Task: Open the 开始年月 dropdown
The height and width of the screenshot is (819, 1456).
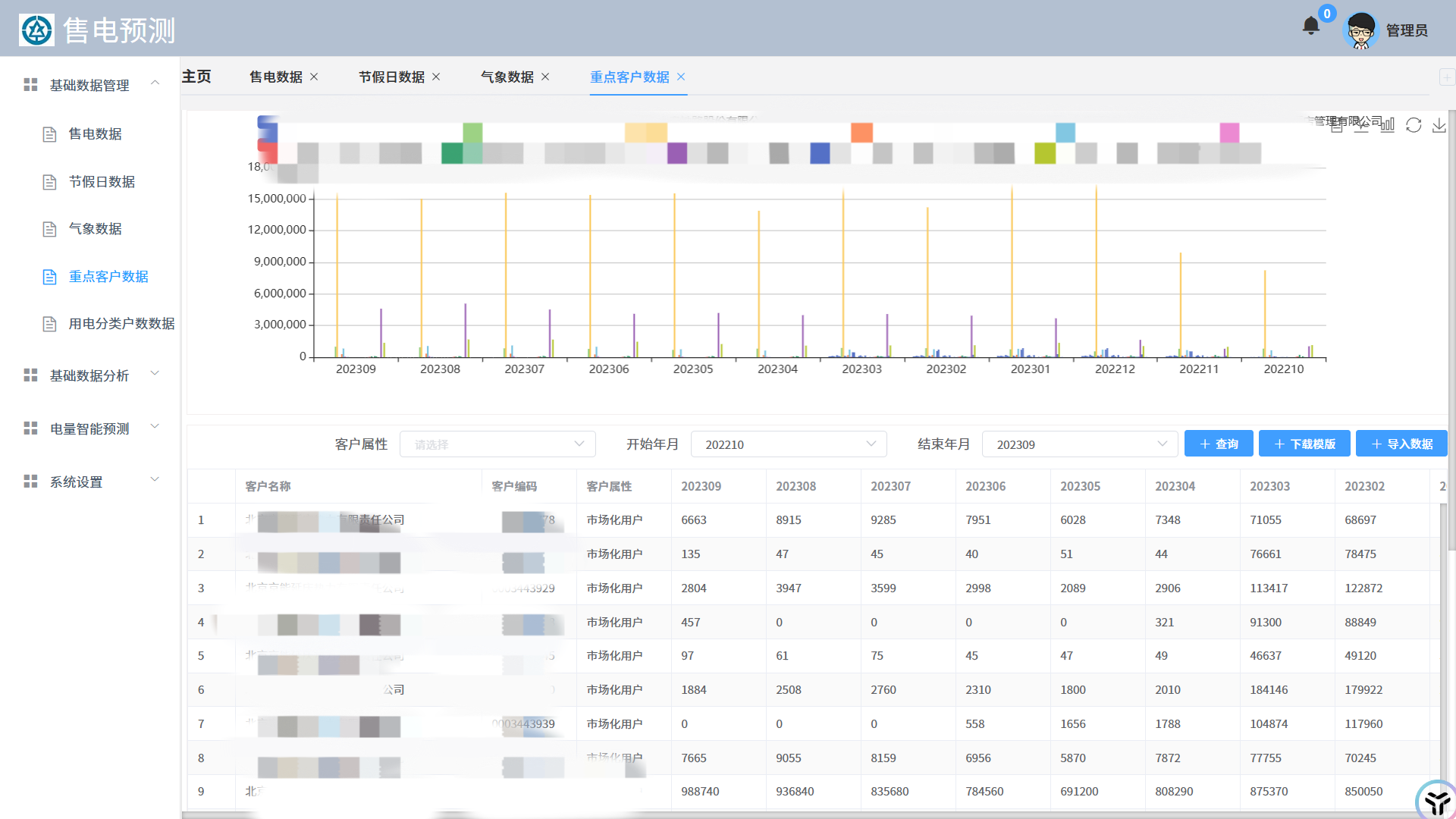Action: (x=788, y=444)
